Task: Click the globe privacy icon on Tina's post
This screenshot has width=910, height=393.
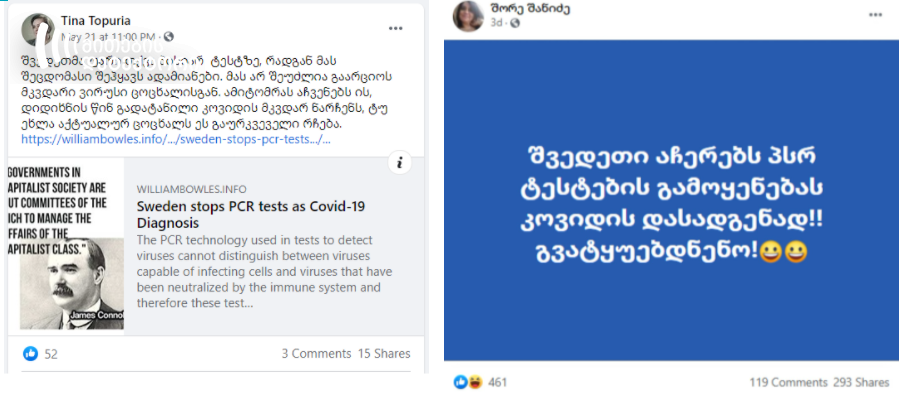Action: click(168, 37)
